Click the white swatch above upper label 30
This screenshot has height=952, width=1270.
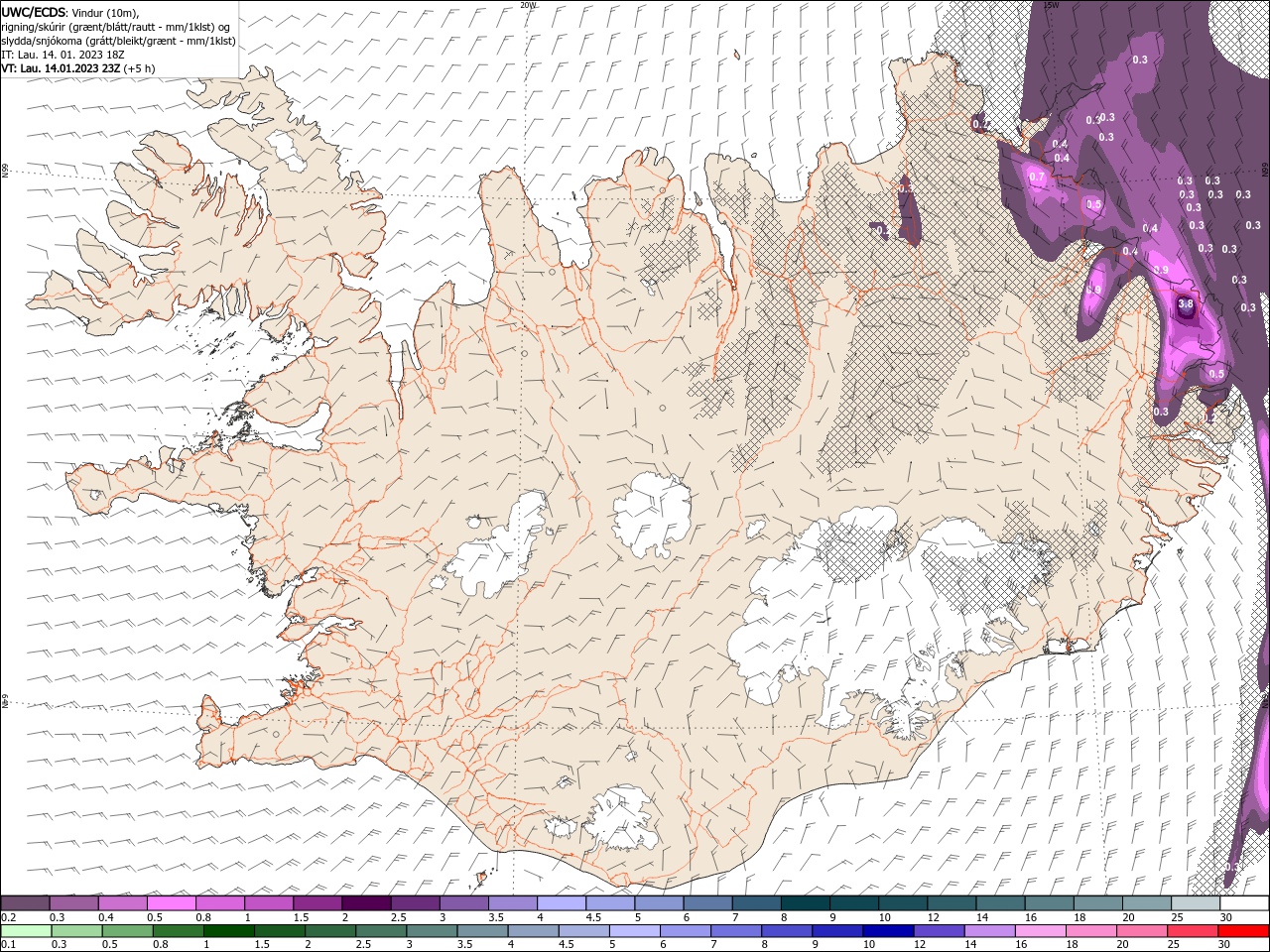(x=1245, y=903)
